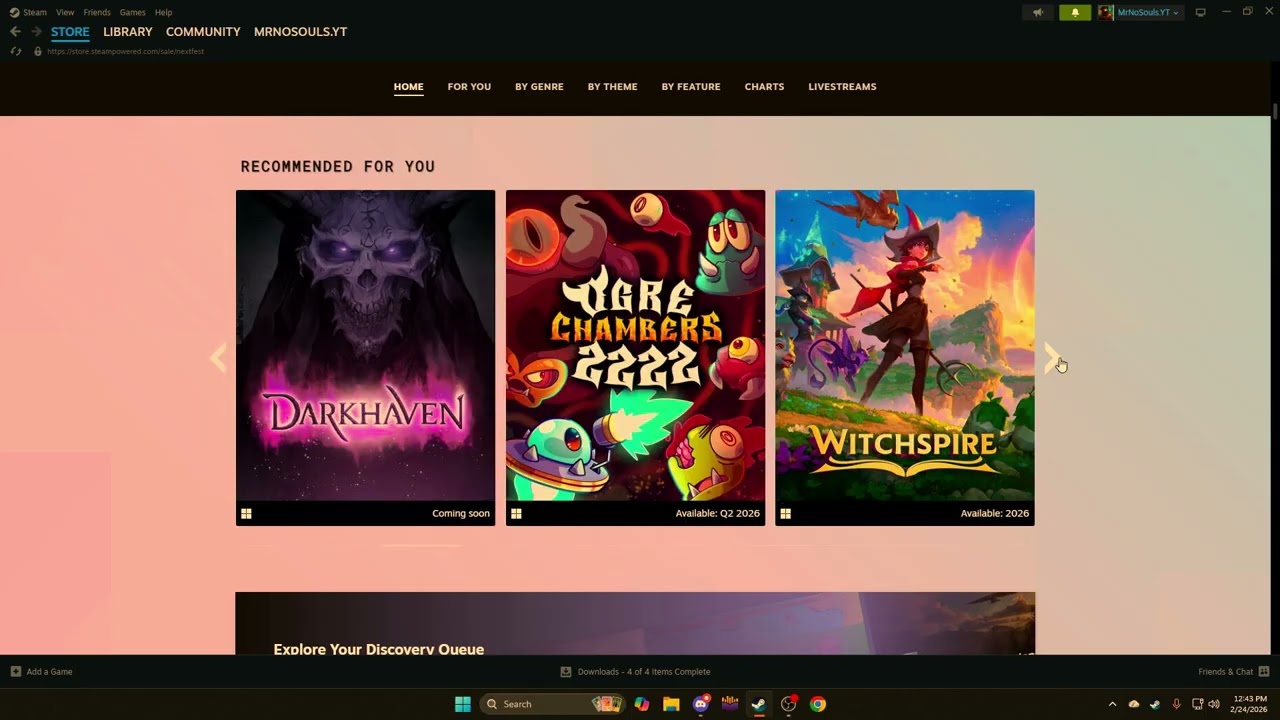Go forward with the forward arrow
Viewport: 1280px width, 720px height.
coord(36,32)
